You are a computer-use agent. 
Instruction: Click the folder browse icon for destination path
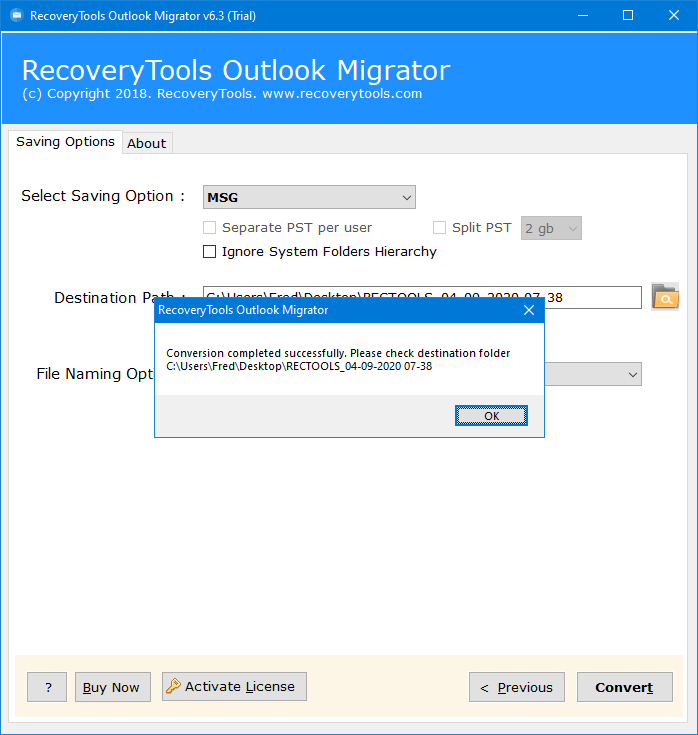(x=665, y=297)
